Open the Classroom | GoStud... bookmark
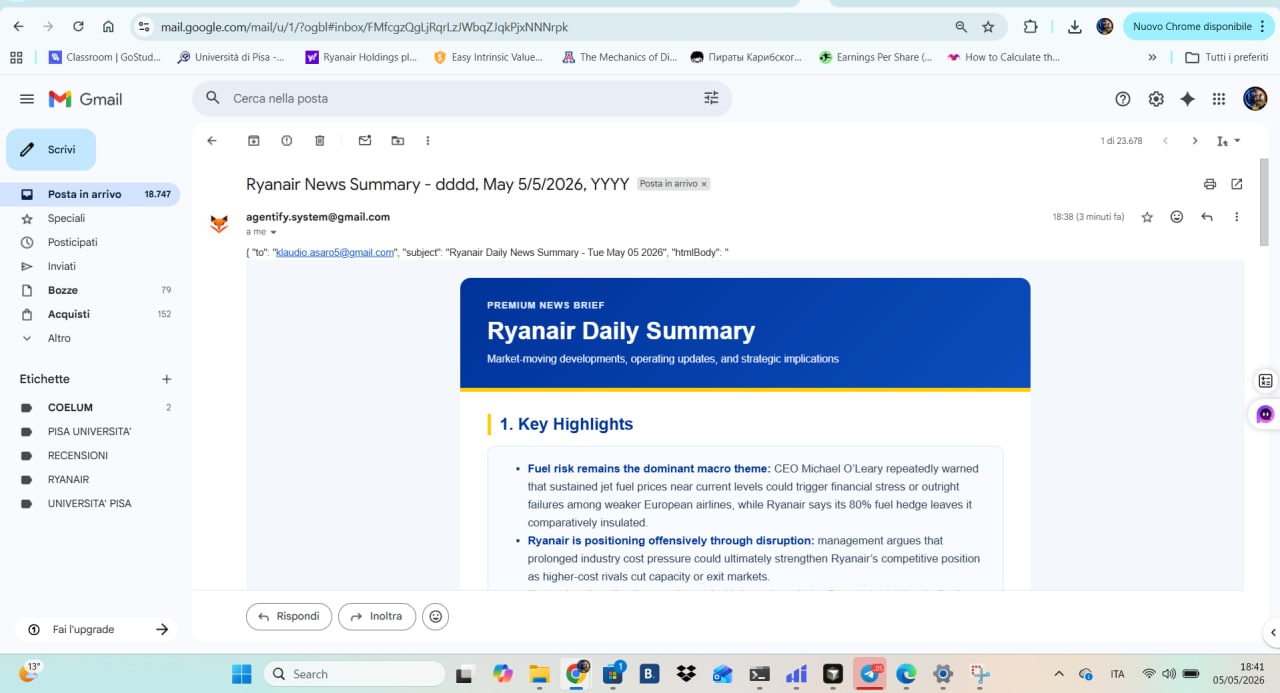The width and height of the screenshot is (1280, 693). [104, 57]
